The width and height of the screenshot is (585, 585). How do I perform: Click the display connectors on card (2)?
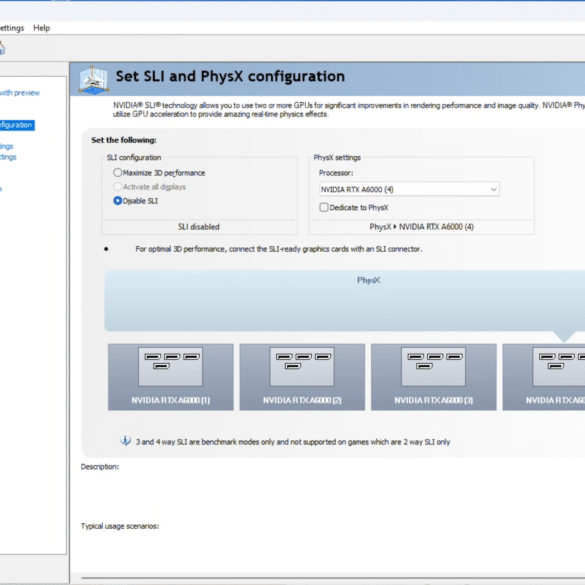coord(303,361)
